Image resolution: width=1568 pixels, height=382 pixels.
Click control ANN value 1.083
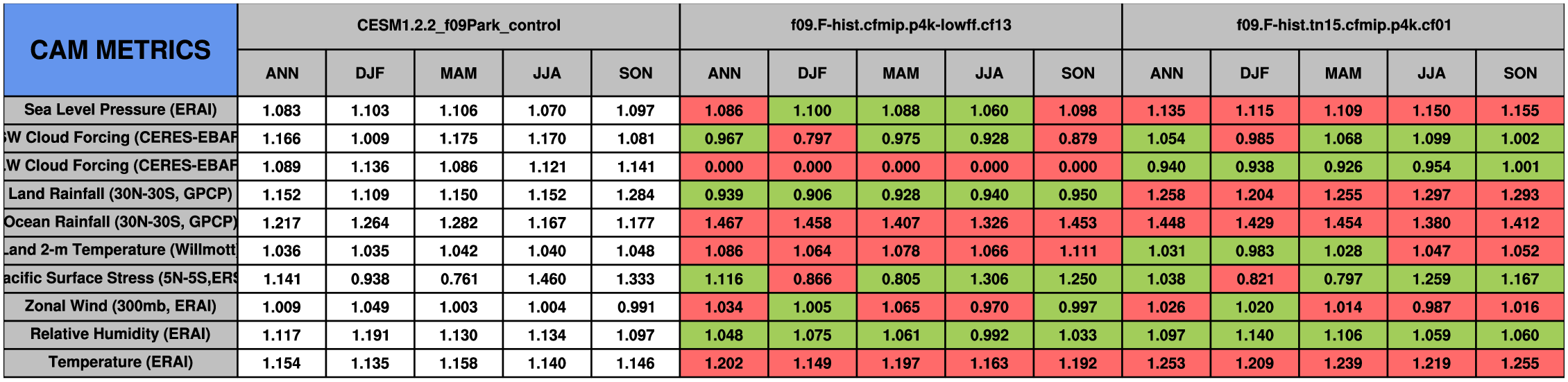[x=282, y=110]
